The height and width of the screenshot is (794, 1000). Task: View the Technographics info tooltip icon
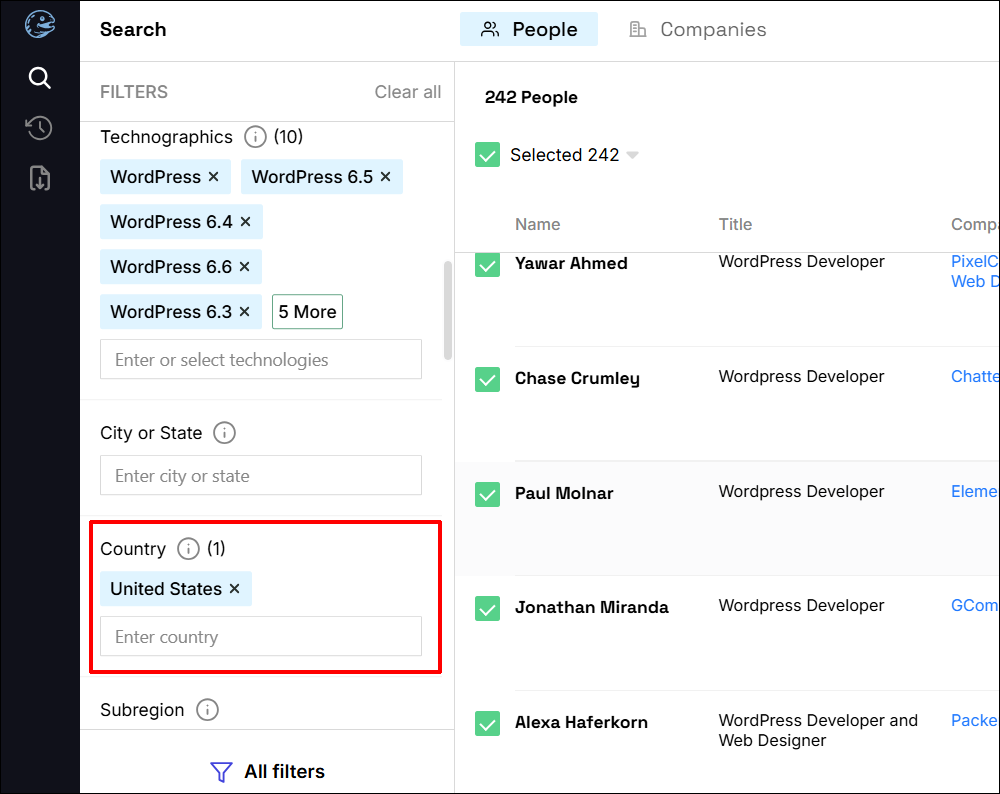[256, 137]
